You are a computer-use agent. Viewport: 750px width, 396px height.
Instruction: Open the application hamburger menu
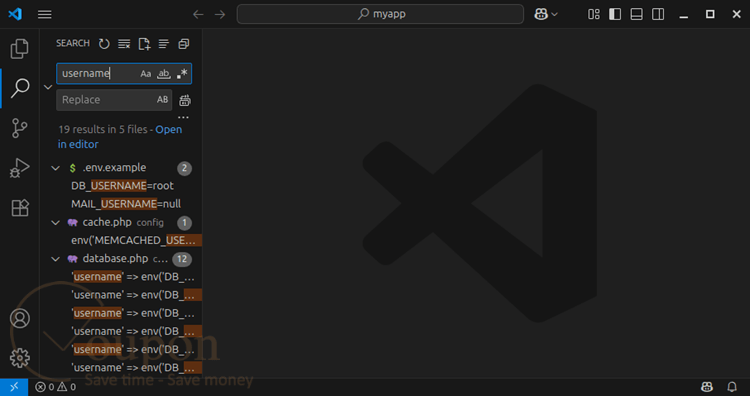44,14
